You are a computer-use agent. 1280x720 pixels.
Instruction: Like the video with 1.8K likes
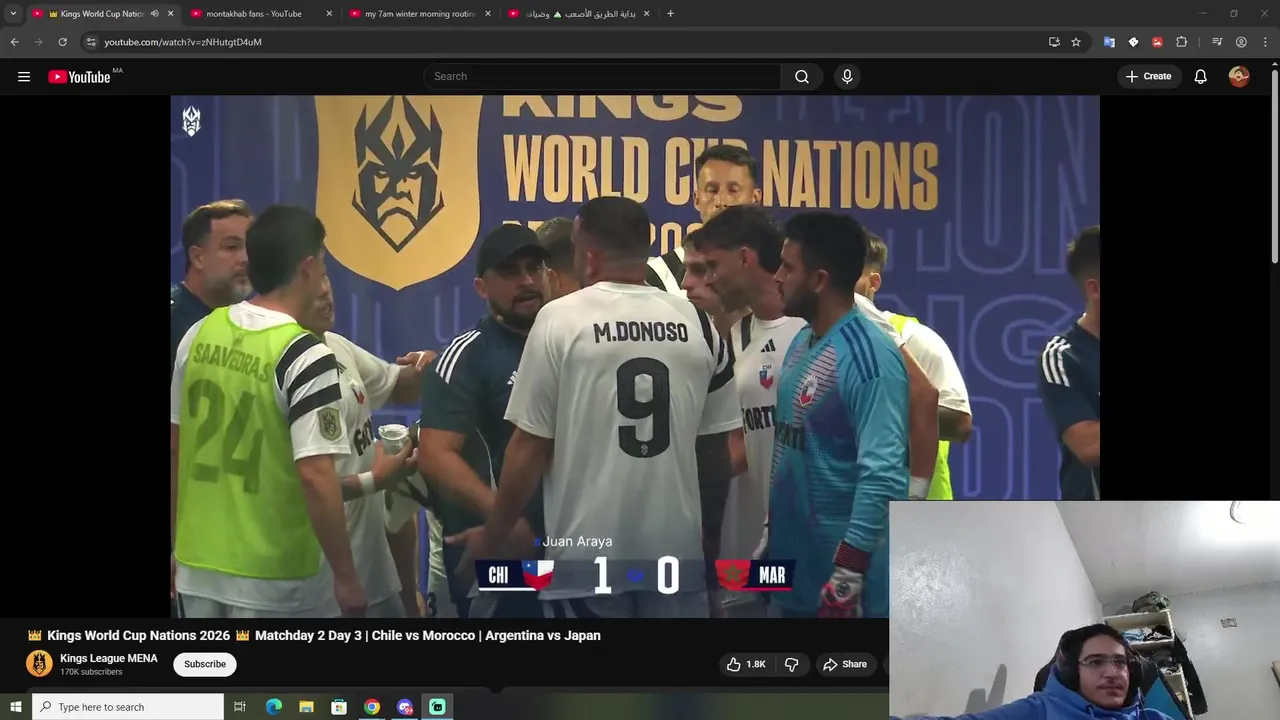[746, 664]
